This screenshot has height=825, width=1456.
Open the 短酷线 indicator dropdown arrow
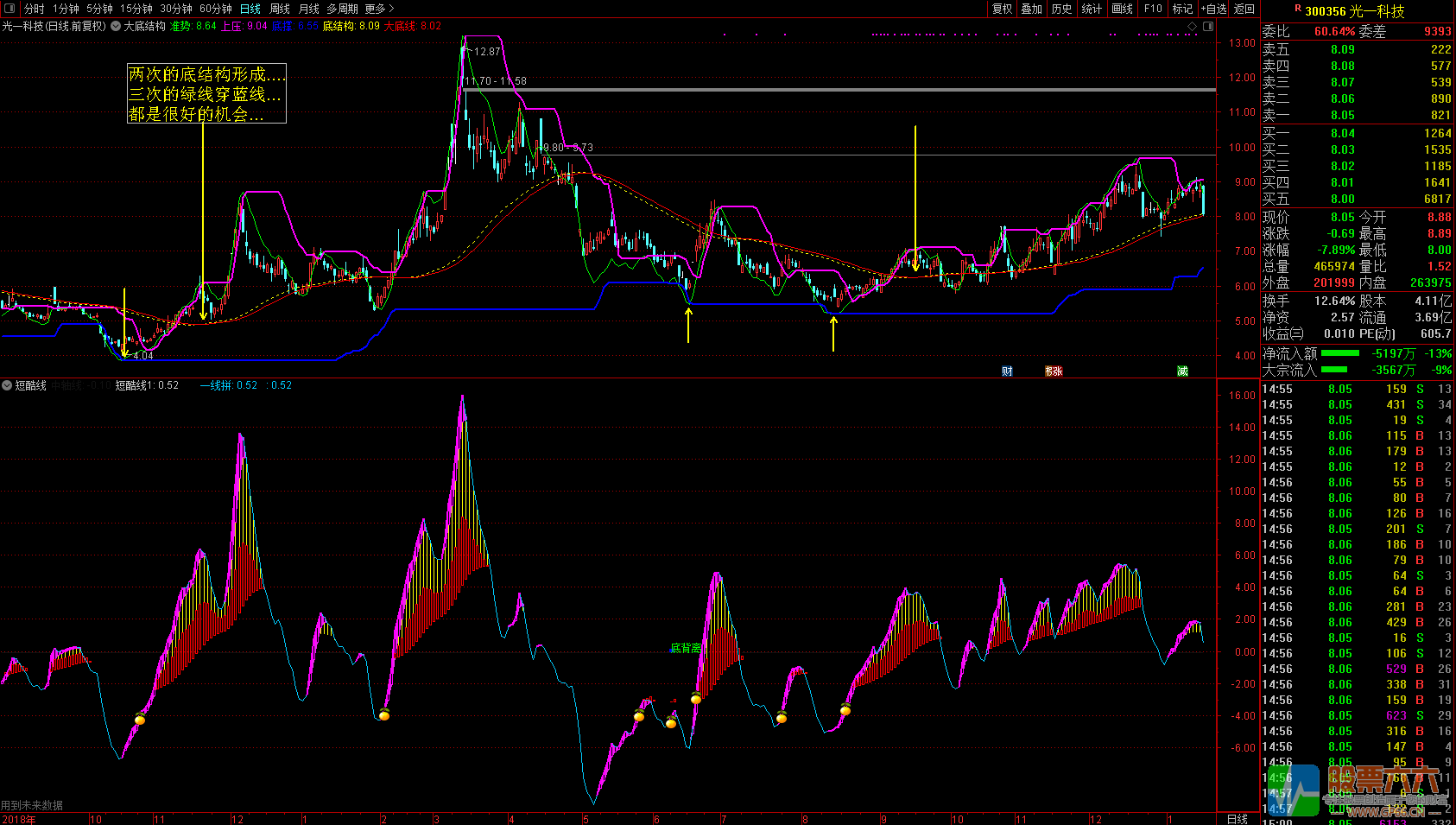click(7, 385)
